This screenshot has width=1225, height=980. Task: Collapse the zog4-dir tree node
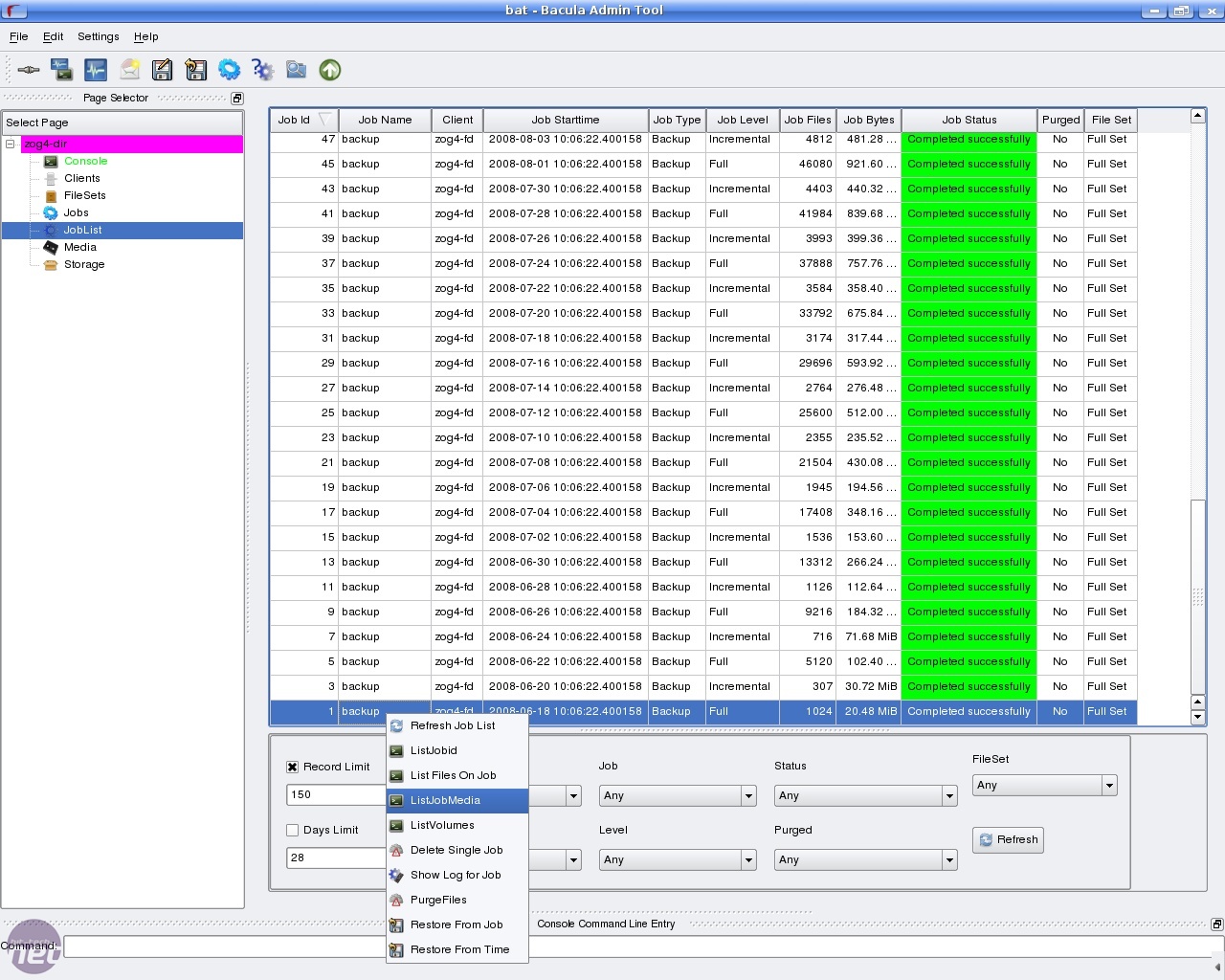click(x=11, y=144)
